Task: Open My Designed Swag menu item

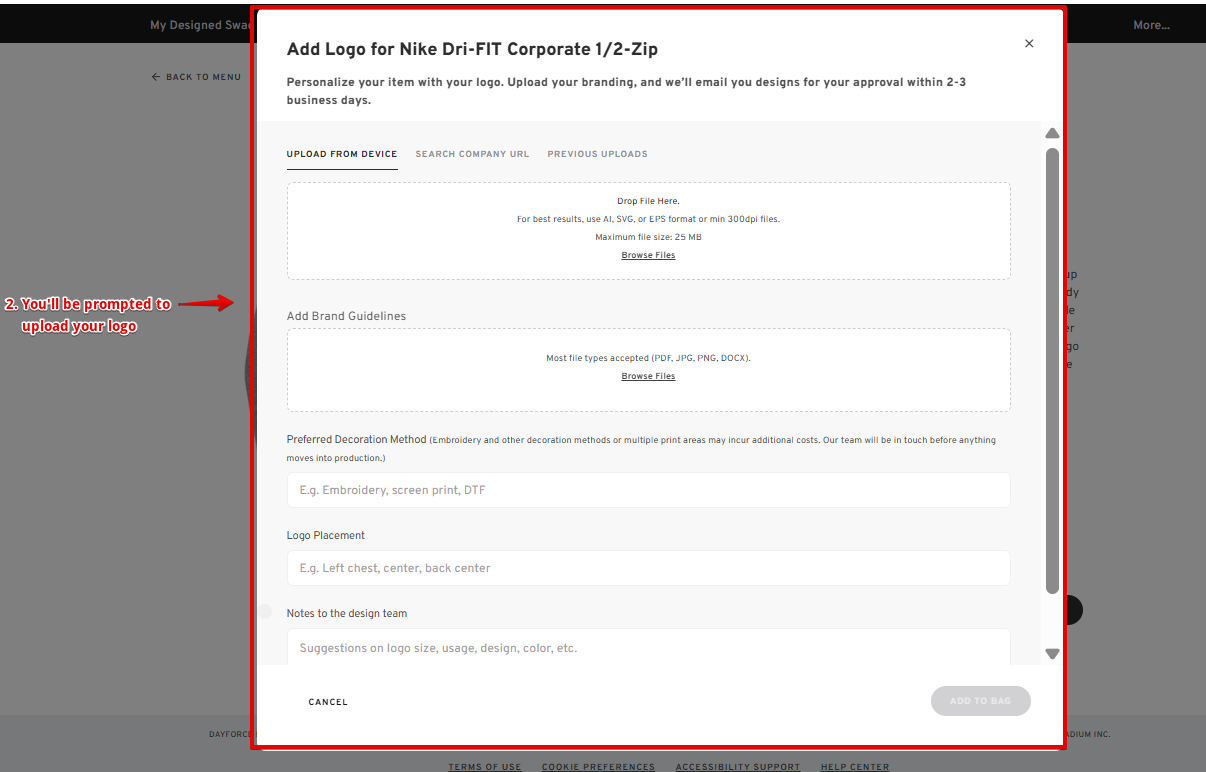Action: pyautogui.click(x=200, y=25)
